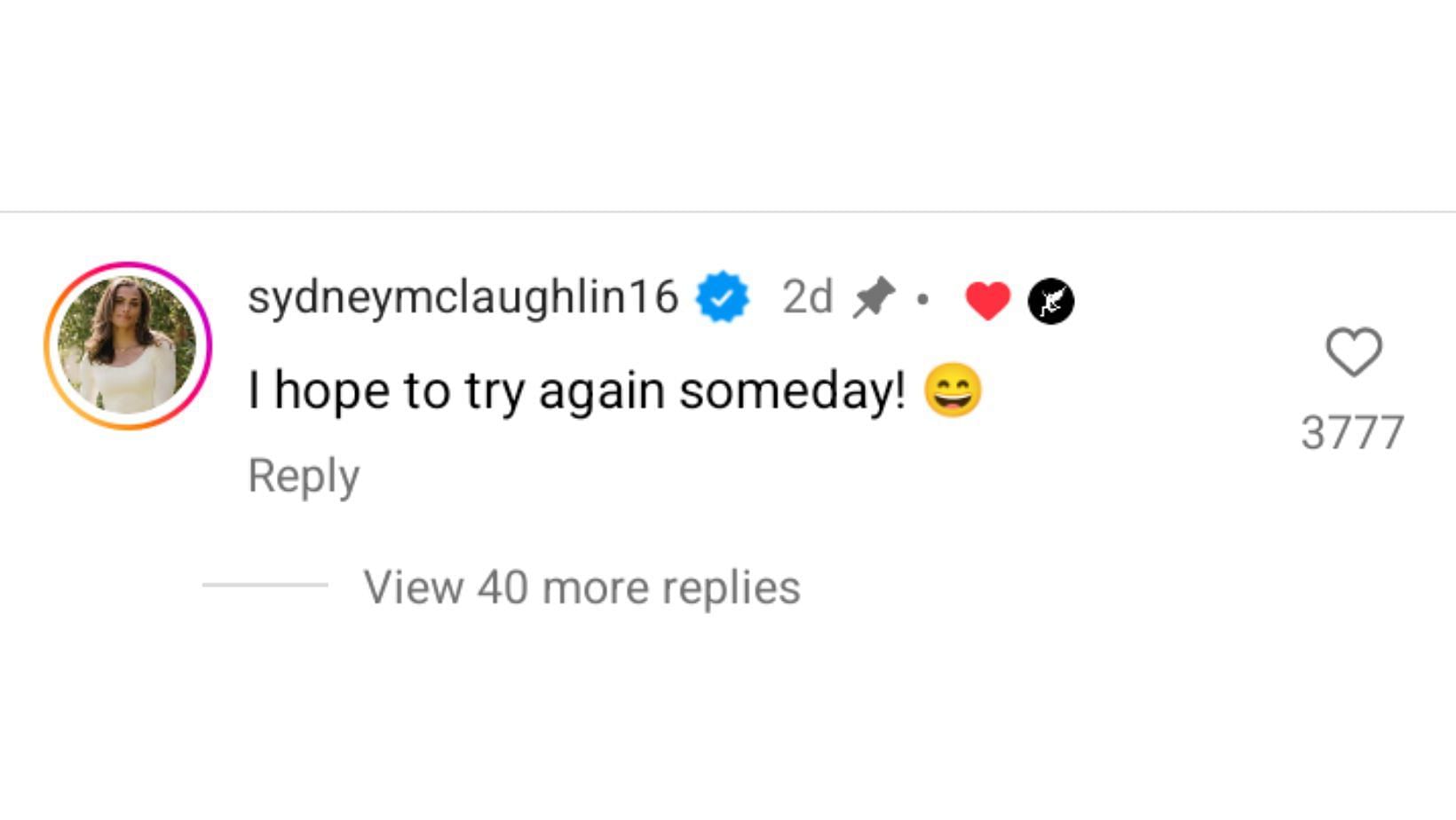Click the blue verified badge
The image size is (1456, 820).
722,297
